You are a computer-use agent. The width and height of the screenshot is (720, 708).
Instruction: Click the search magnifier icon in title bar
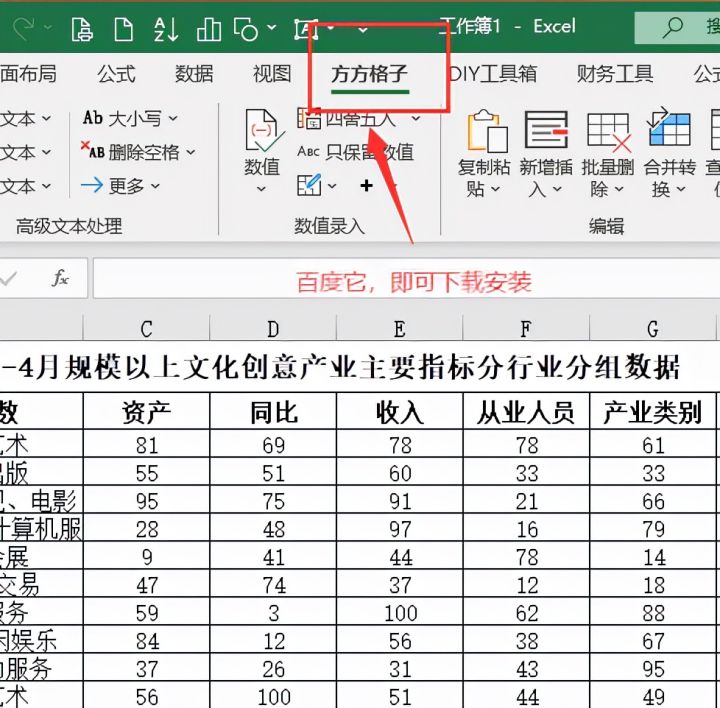672,28
